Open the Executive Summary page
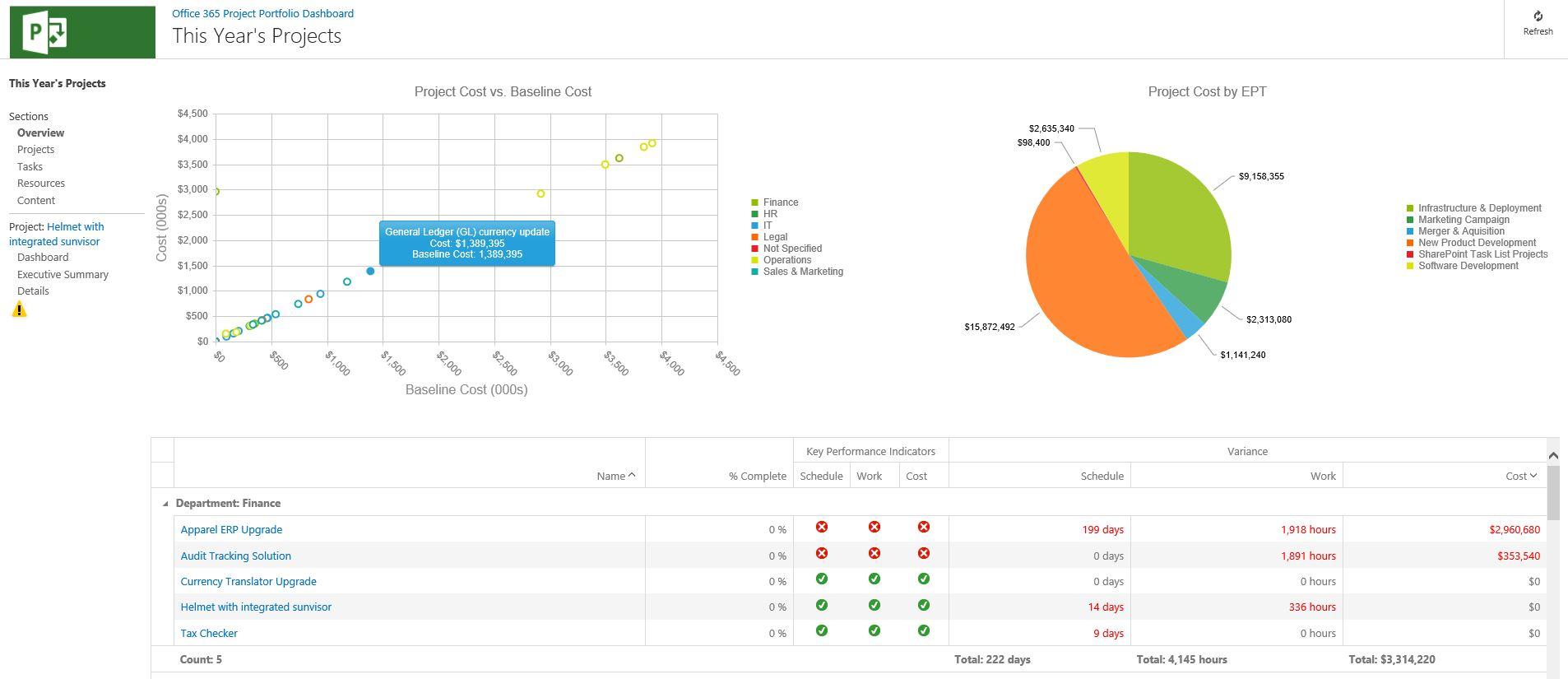This screenshot has height=679, width=1568. coord(63,274)
